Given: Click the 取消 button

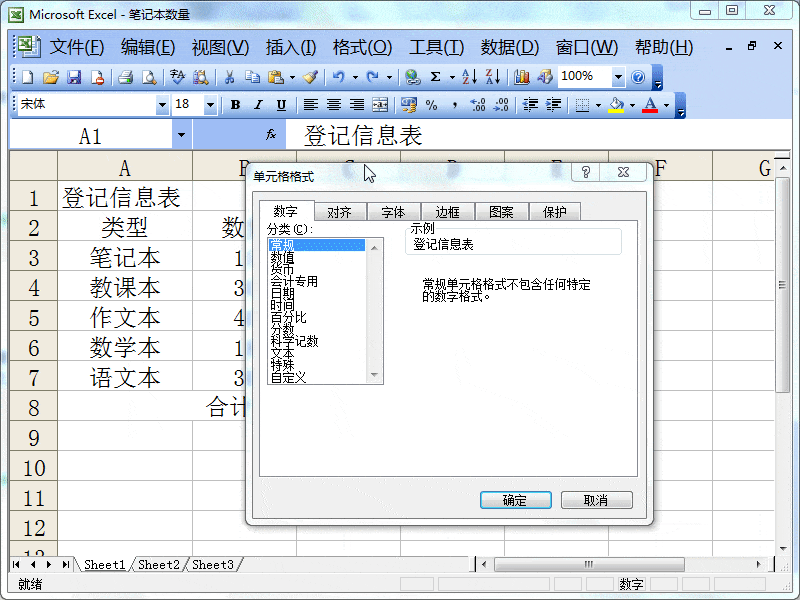Looking at the screenshot, I should 596,499.
